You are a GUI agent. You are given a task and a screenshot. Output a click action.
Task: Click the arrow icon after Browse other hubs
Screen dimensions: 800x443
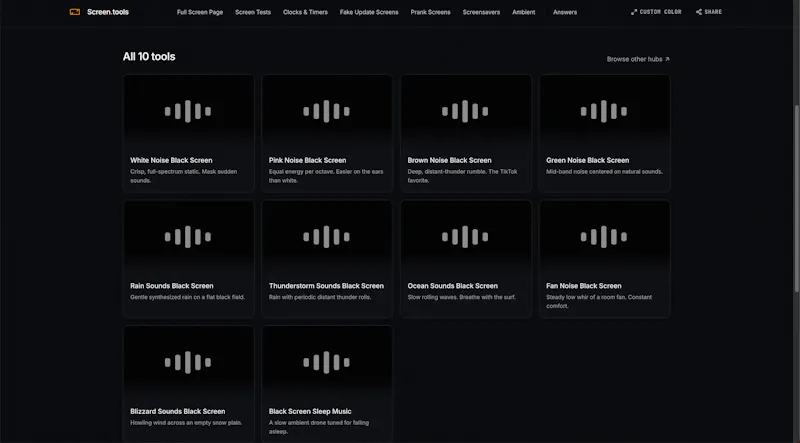pyautogui.click(x=667, y=59)
